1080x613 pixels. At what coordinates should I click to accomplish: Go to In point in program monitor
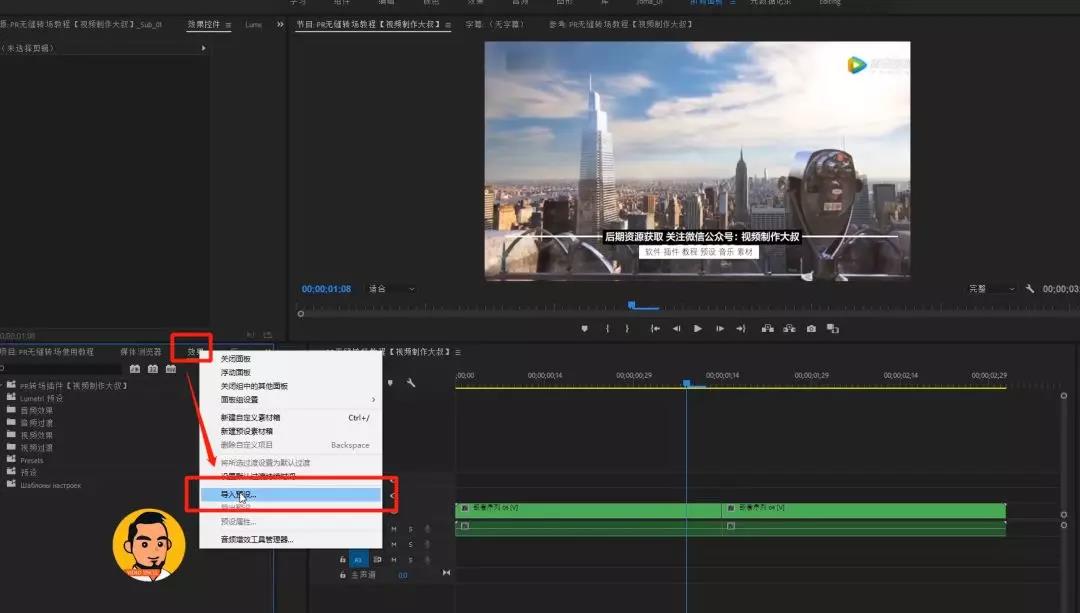pyautogui.click(x=655, y=329)
